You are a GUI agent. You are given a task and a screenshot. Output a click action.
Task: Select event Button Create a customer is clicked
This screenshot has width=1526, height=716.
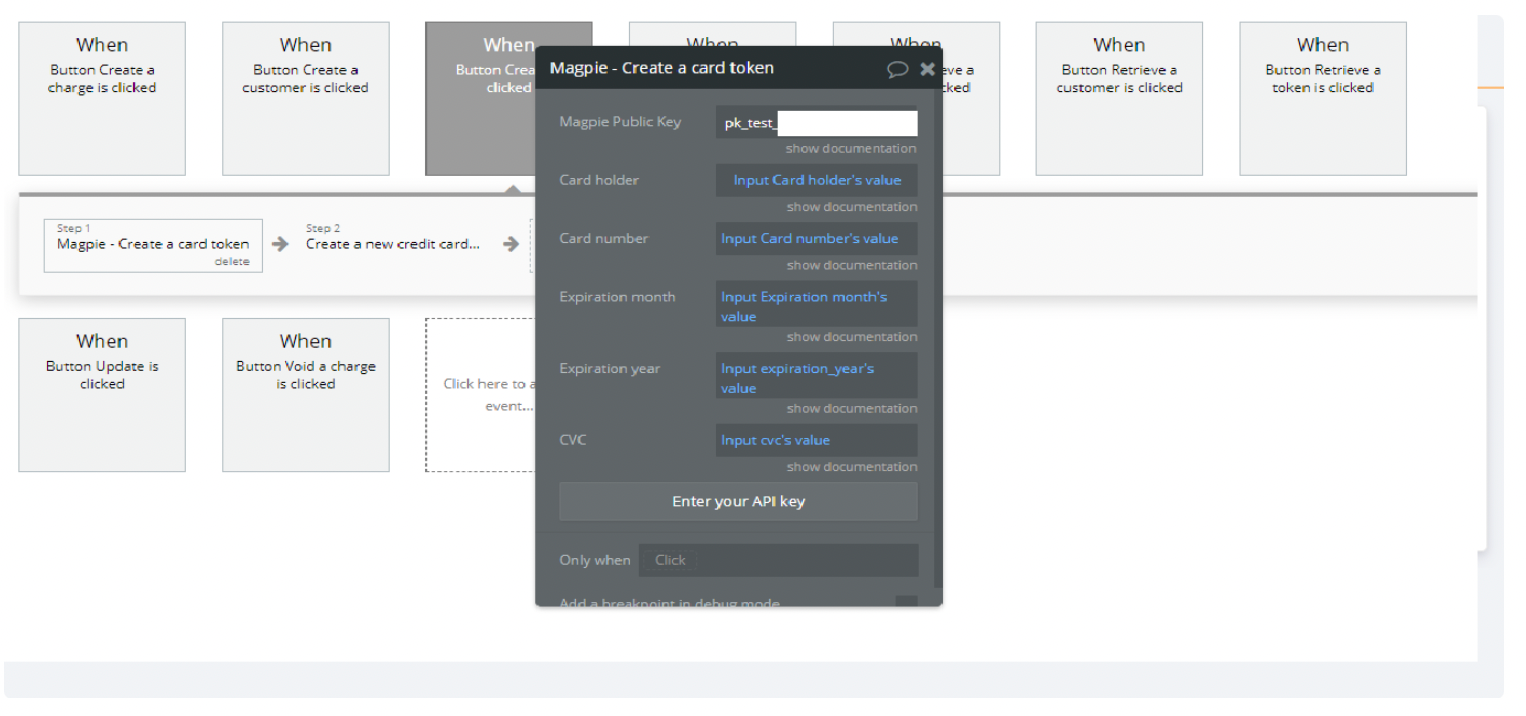coord(306,99)
